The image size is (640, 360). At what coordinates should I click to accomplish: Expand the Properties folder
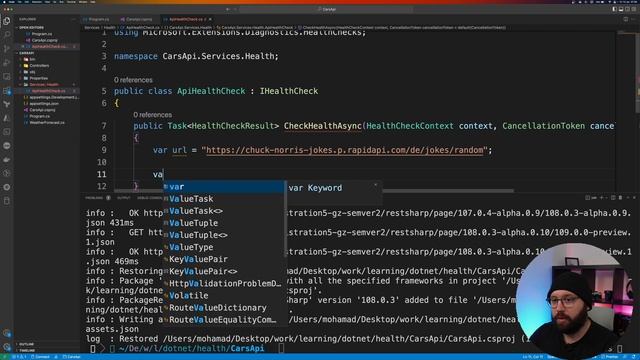(37, 78)
